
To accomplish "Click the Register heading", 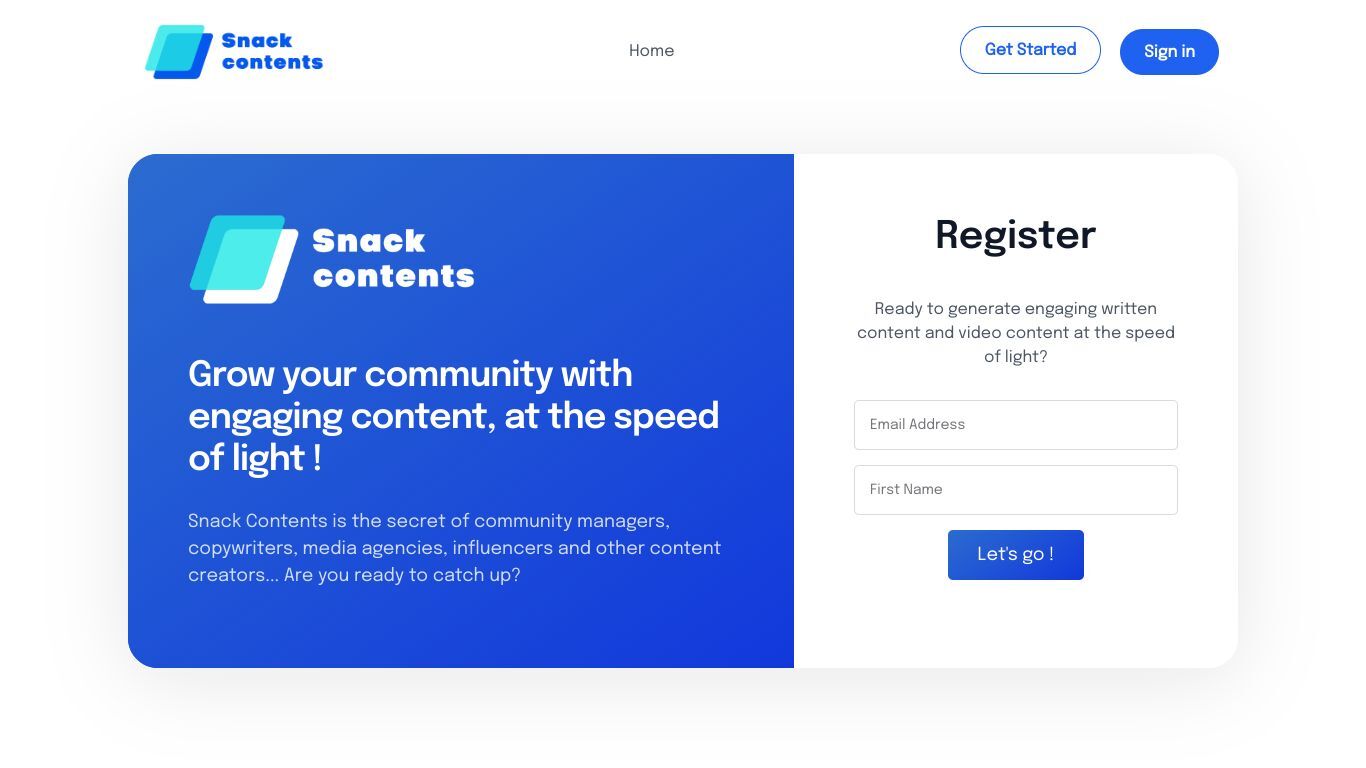I will coord(1015,236).
